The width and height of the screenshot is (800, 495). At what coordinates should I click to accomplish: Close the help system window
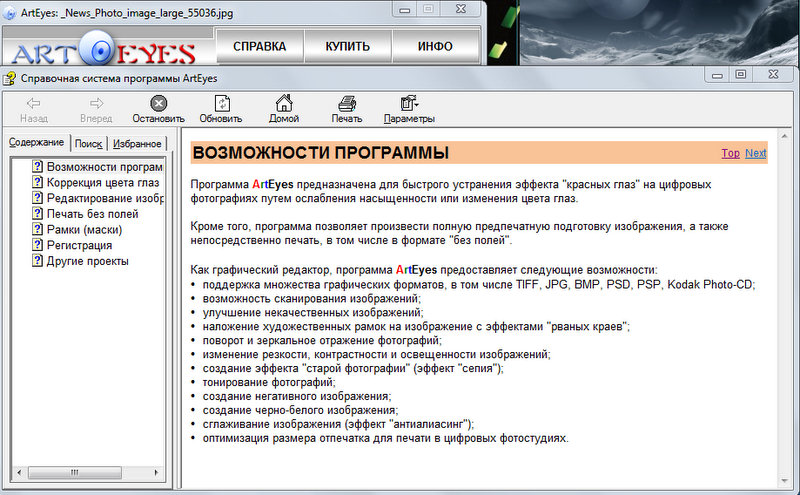tap(773, 75)
